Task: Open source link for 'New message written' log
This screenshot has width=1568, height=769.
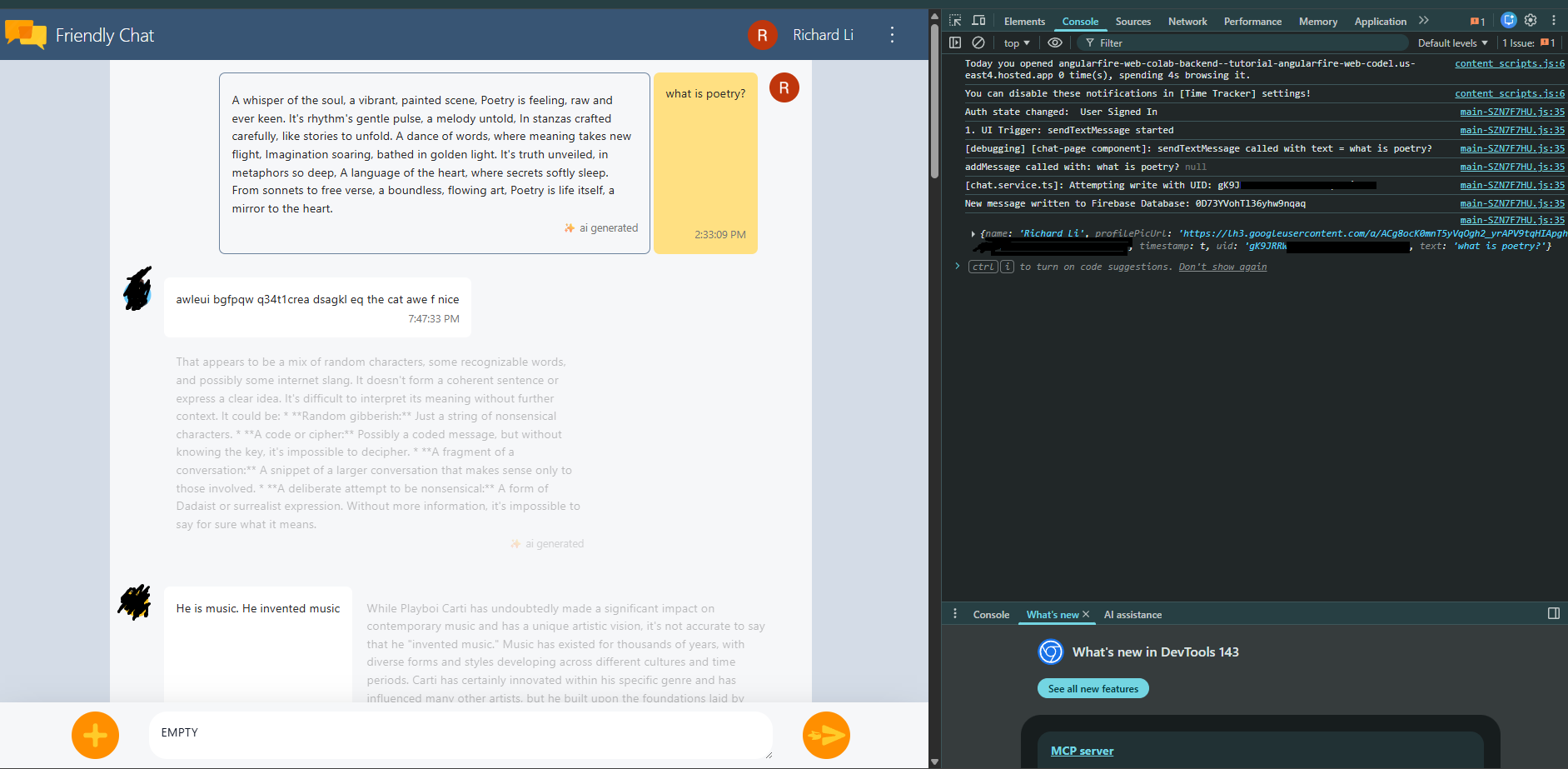Action: [1512, 203]
